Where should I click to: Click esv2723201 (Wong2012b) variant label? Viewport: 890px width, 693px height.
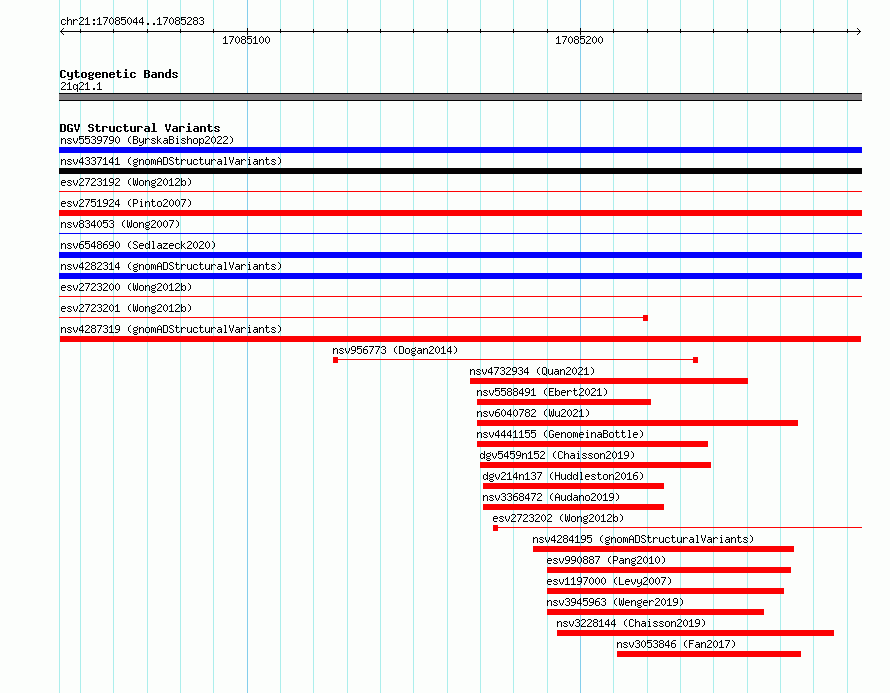(126, 308)
